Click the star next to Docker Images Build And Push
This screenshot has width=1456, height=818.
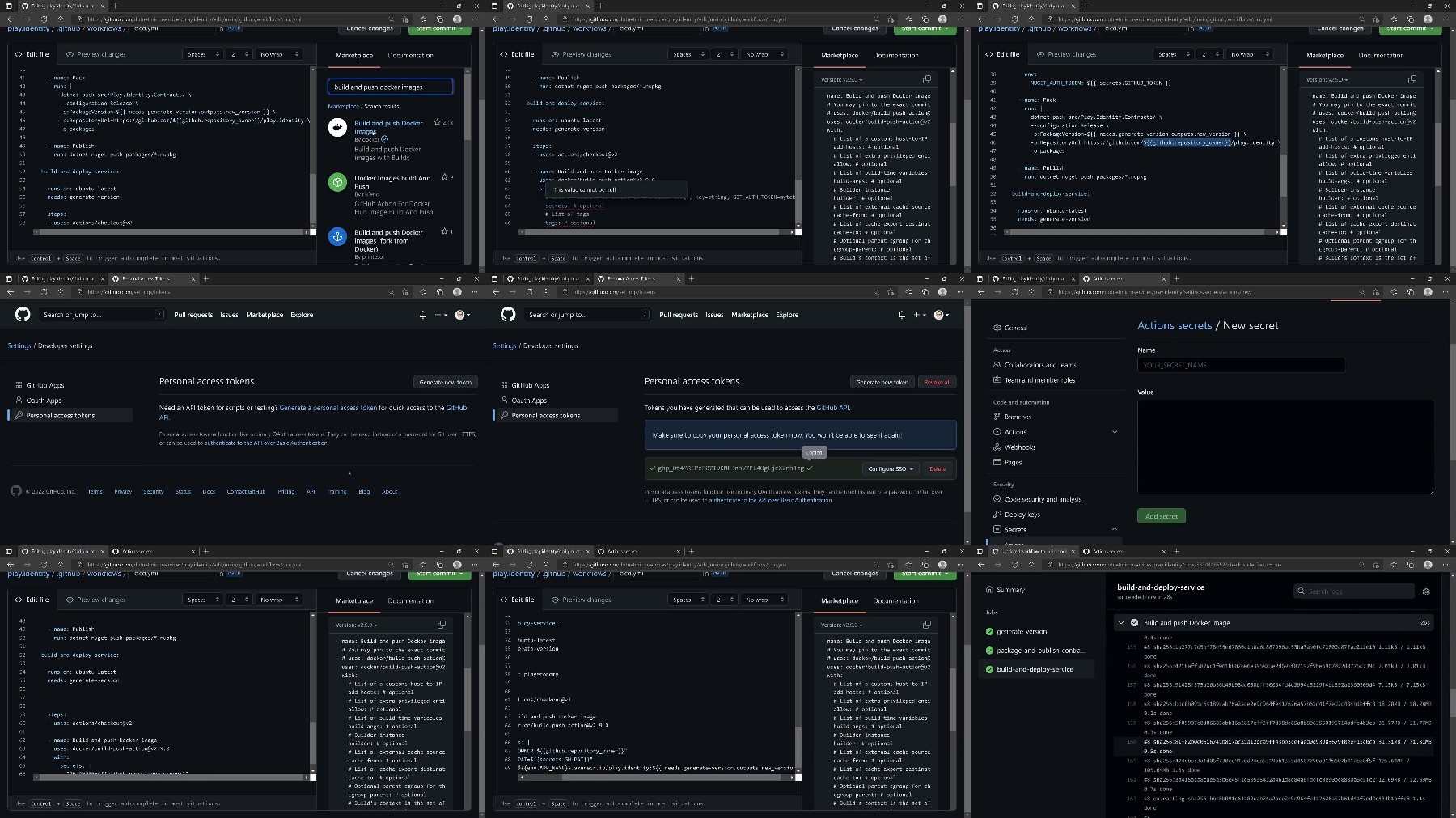(x=444, y=176)
